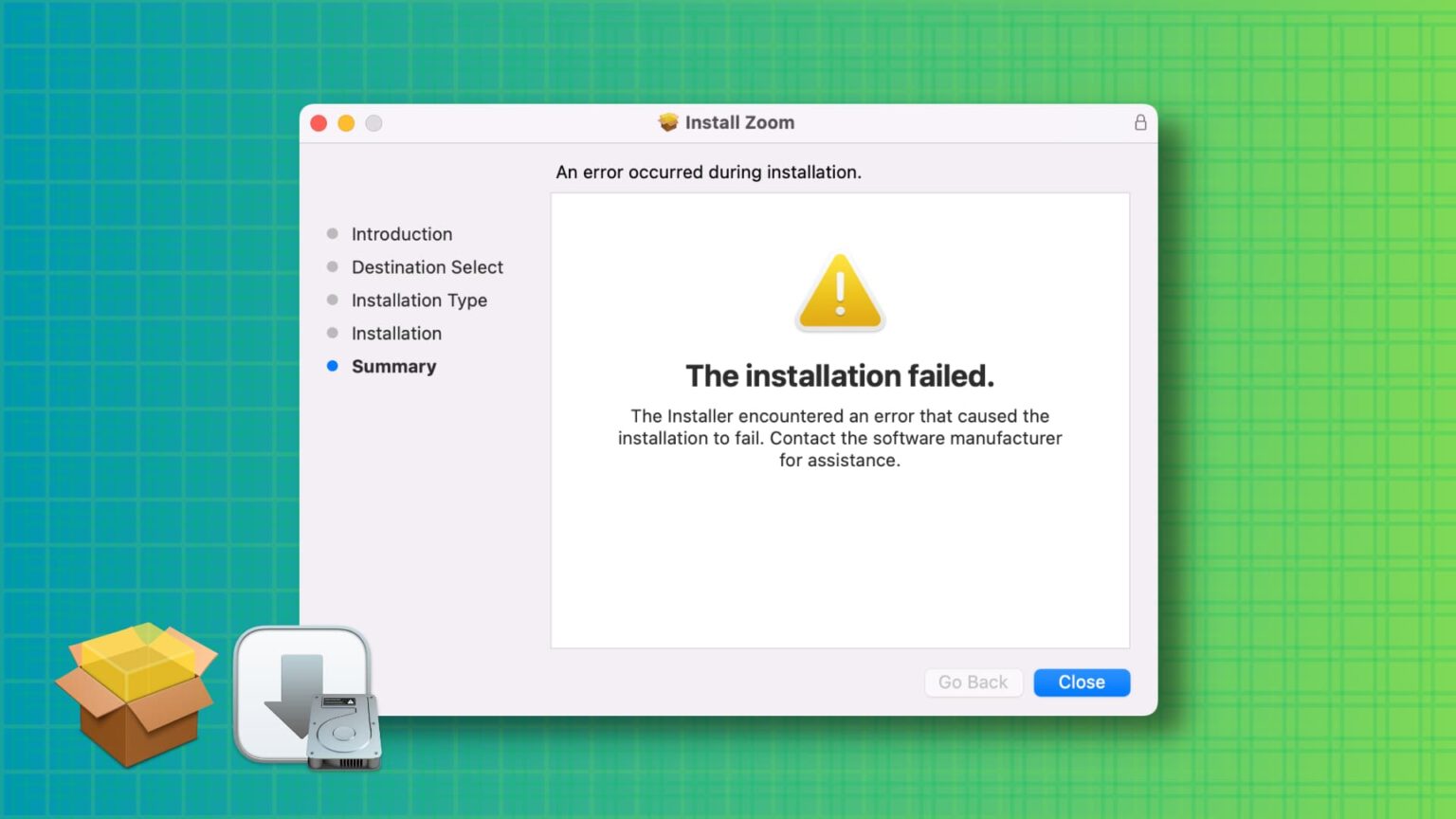Image resolution: width=1456 pixels, height=819 pixels.
Task: Click the error message text about contacting the manufacturer
Action: tap(840, 438)
